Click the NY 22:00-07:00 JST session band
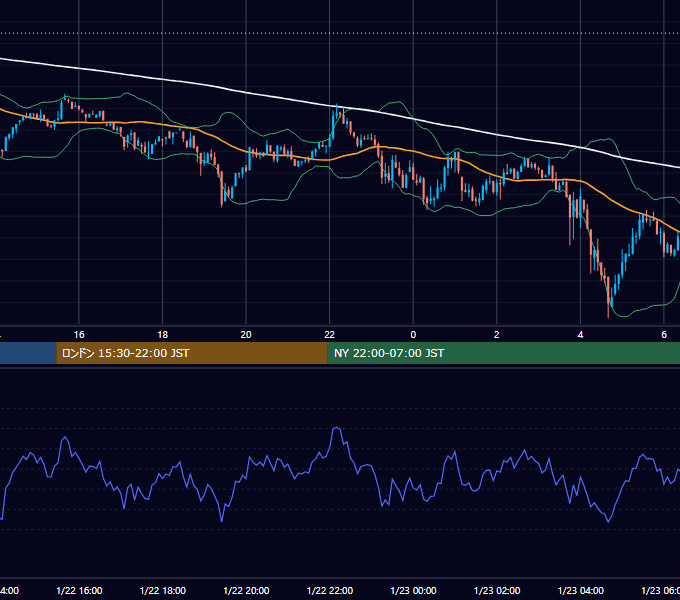The image size is (680, 600). click(x=503, y=353)
